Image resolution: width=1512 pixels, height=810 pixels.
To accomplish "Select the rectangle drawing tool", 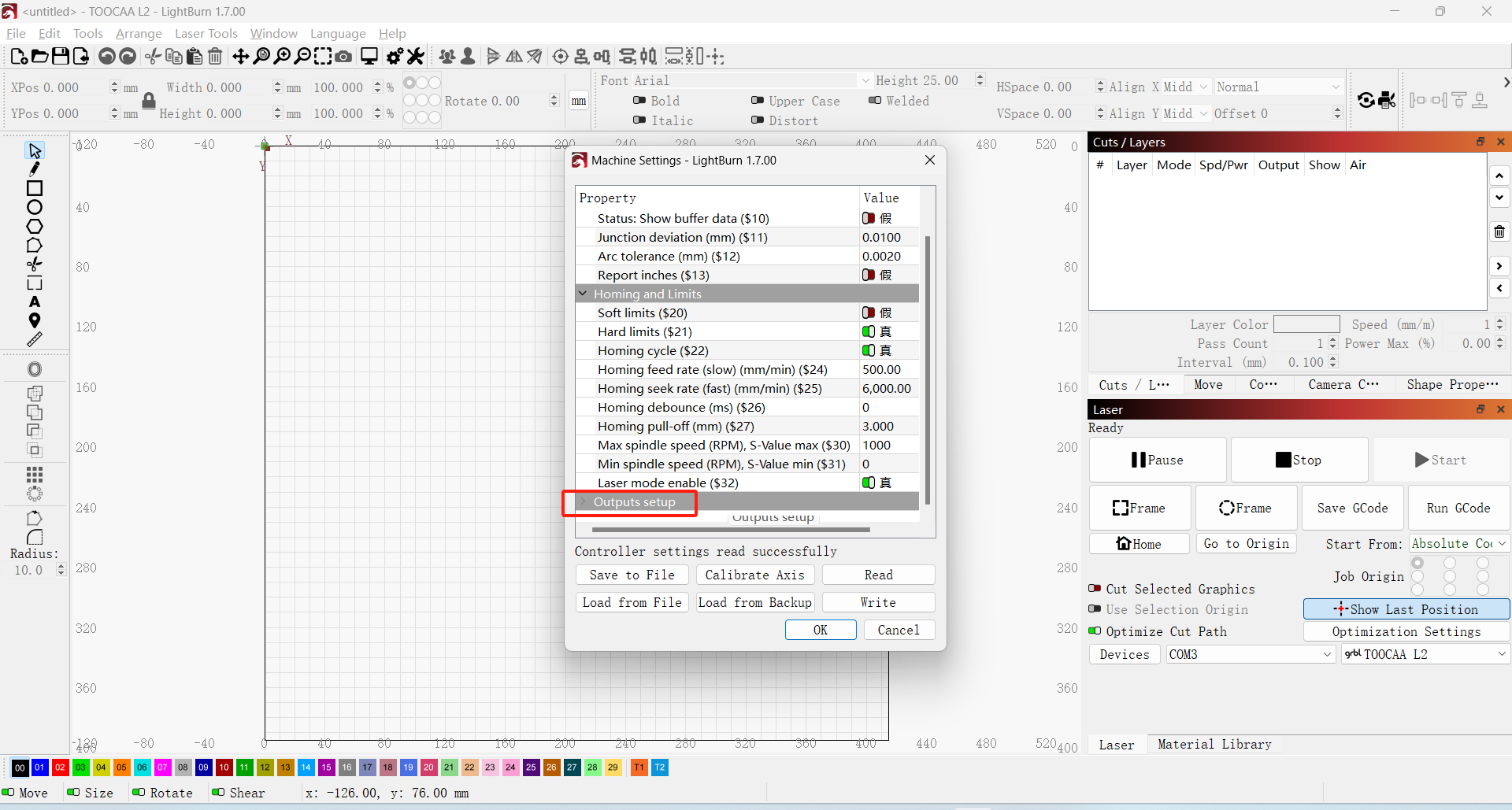I will coord(35,188).
